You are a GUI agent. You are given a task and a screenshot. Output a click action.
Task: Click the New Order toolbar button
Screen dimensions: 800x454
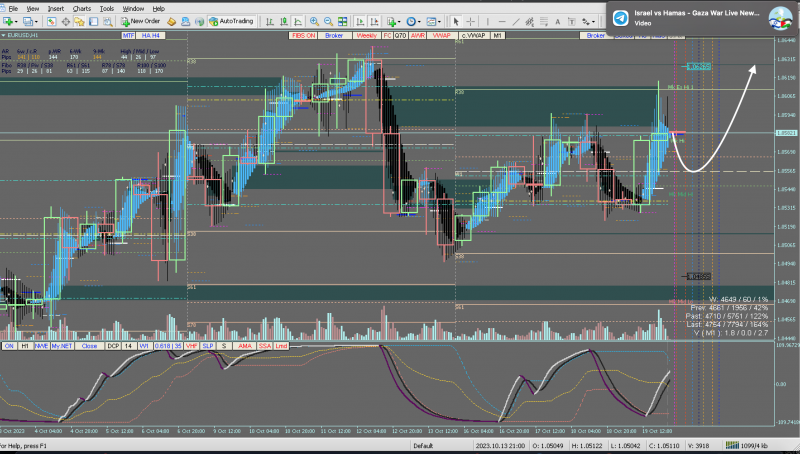(138, 20)
